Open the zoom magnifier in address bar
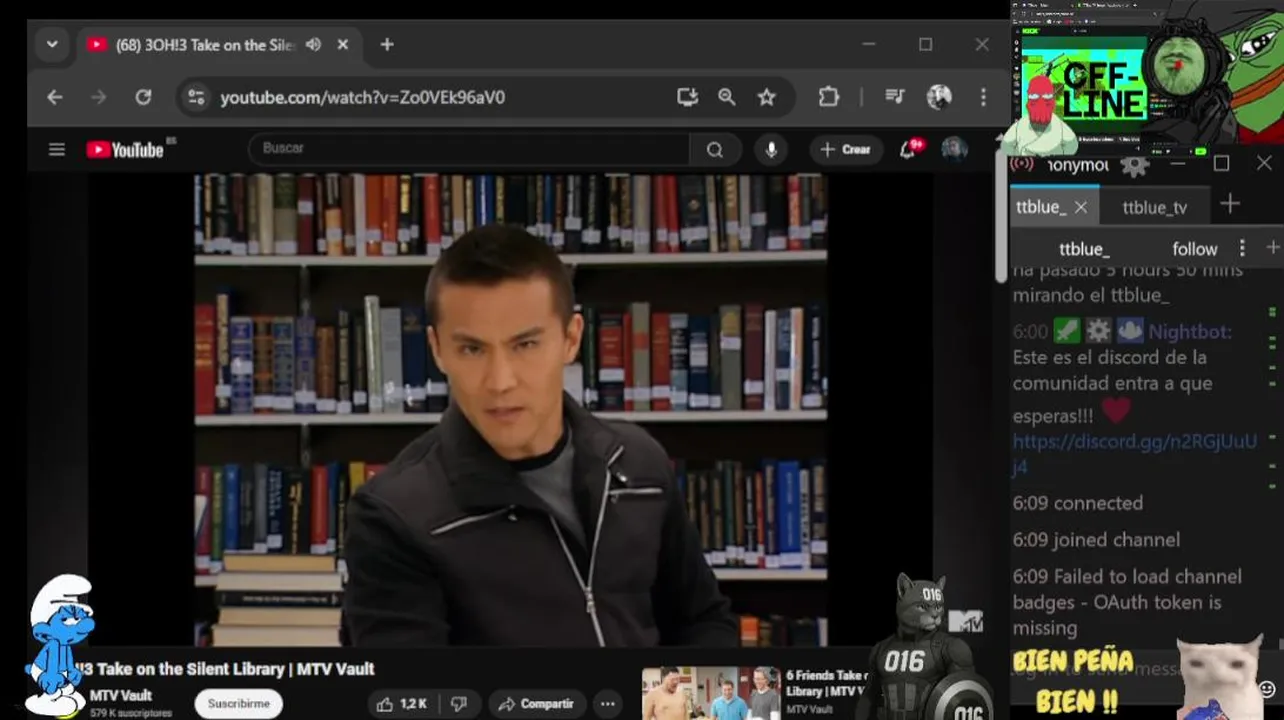Image resolution: width=1284 pixels, height=720 pixels. (727, 97)
